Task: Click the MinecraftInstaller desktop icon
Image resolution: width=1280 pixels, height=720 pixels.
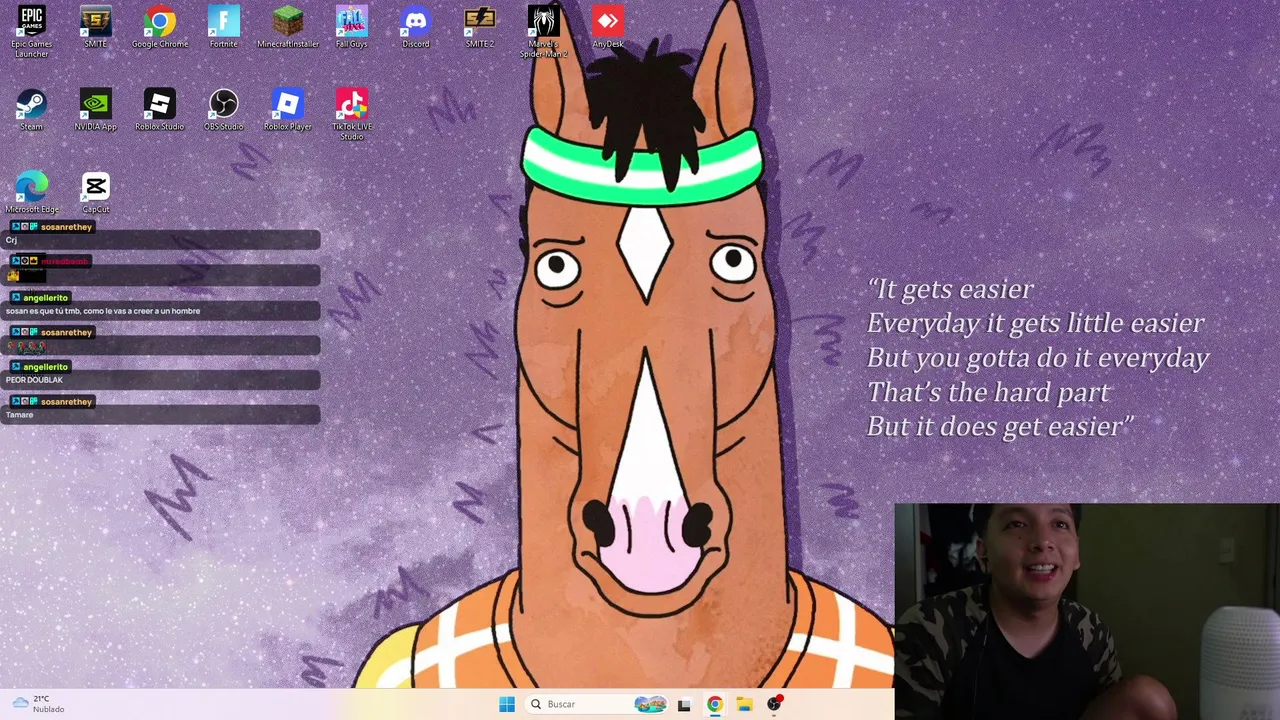Action: [x=288, y=27]
